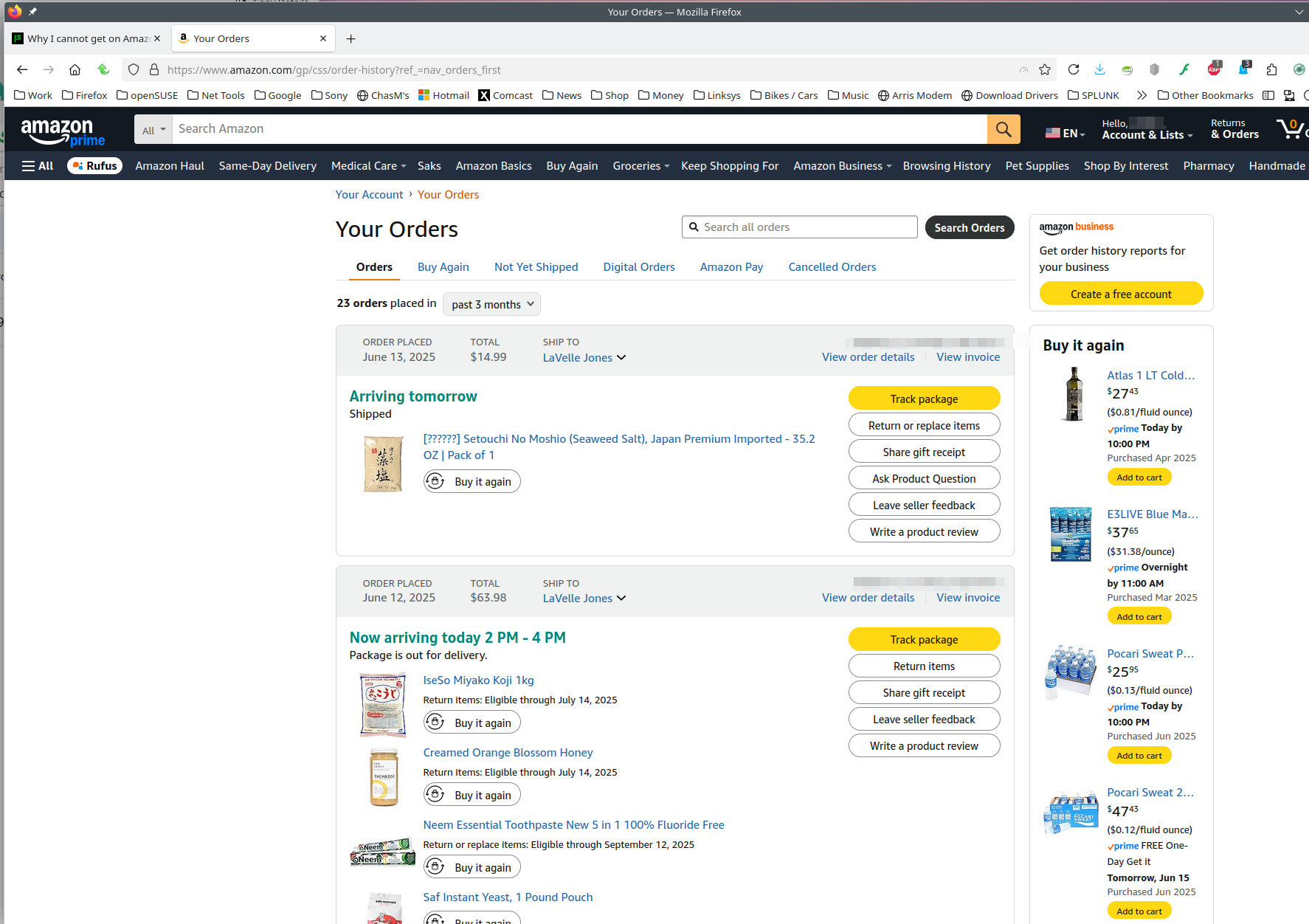Click the Amazon Prime logo

coord(63,132)
